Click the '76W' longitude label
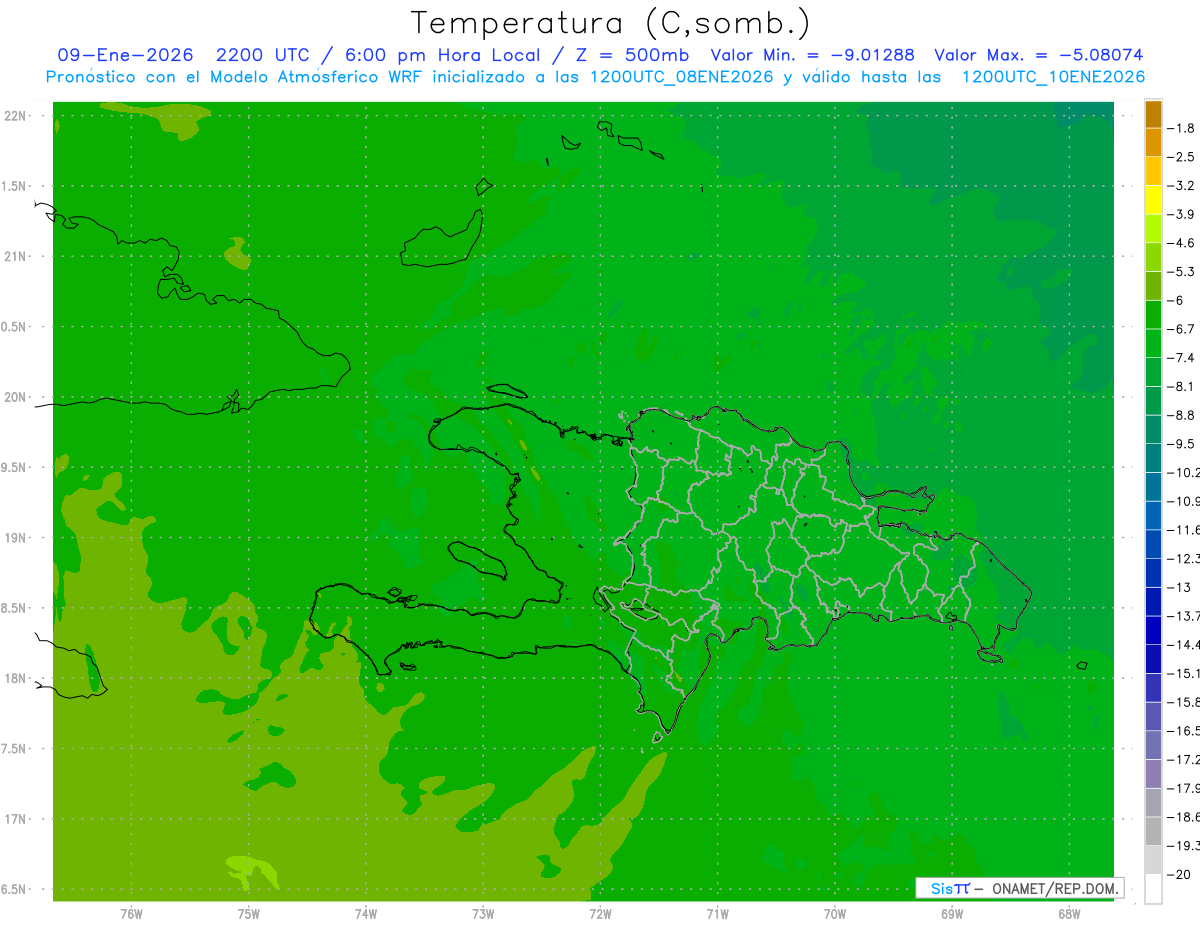This screenshot has height=927, width=1200. click(131, 914)
